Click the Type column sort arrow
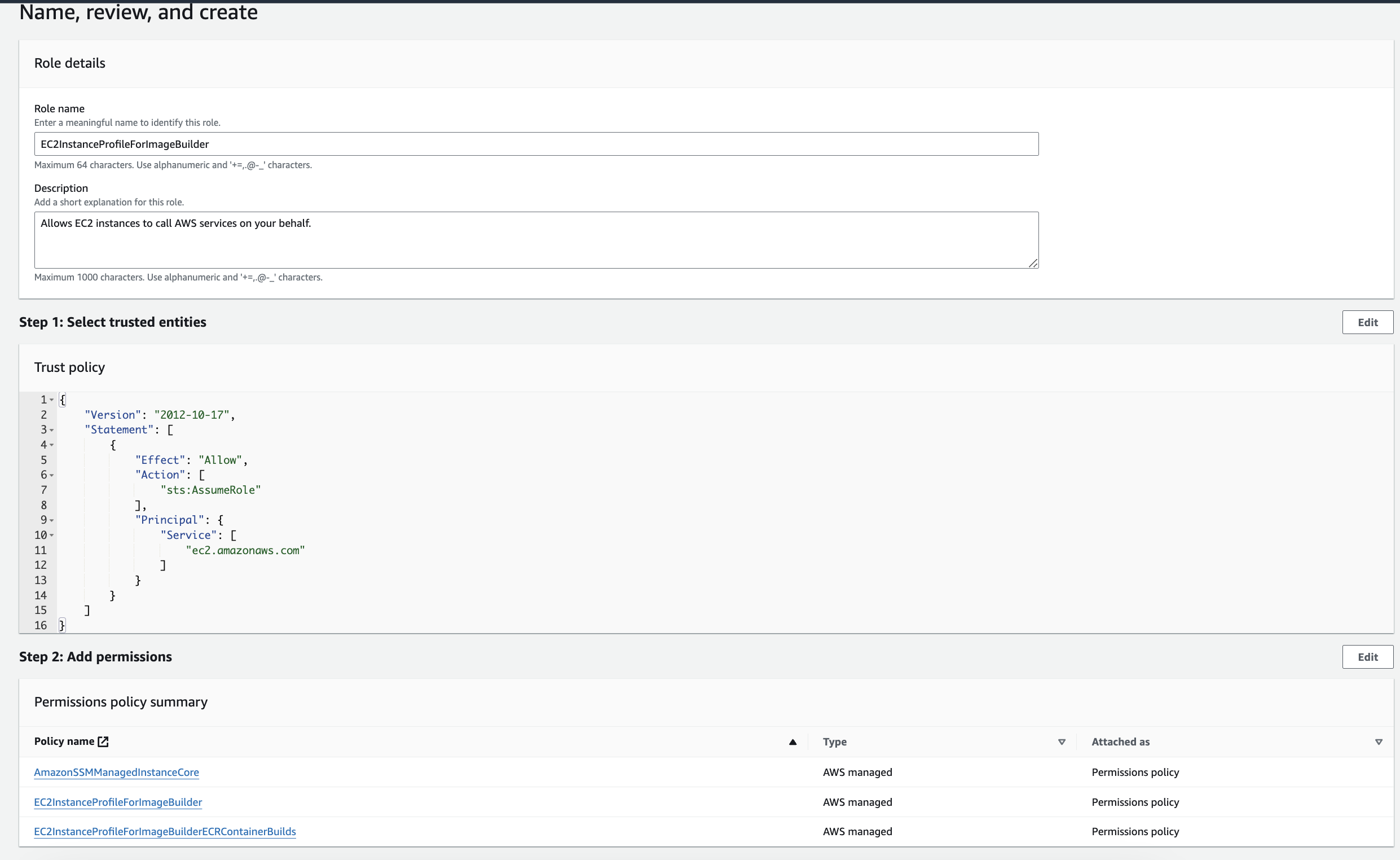The height and width of the screenshot is (860, 1400). point(1061,741)
